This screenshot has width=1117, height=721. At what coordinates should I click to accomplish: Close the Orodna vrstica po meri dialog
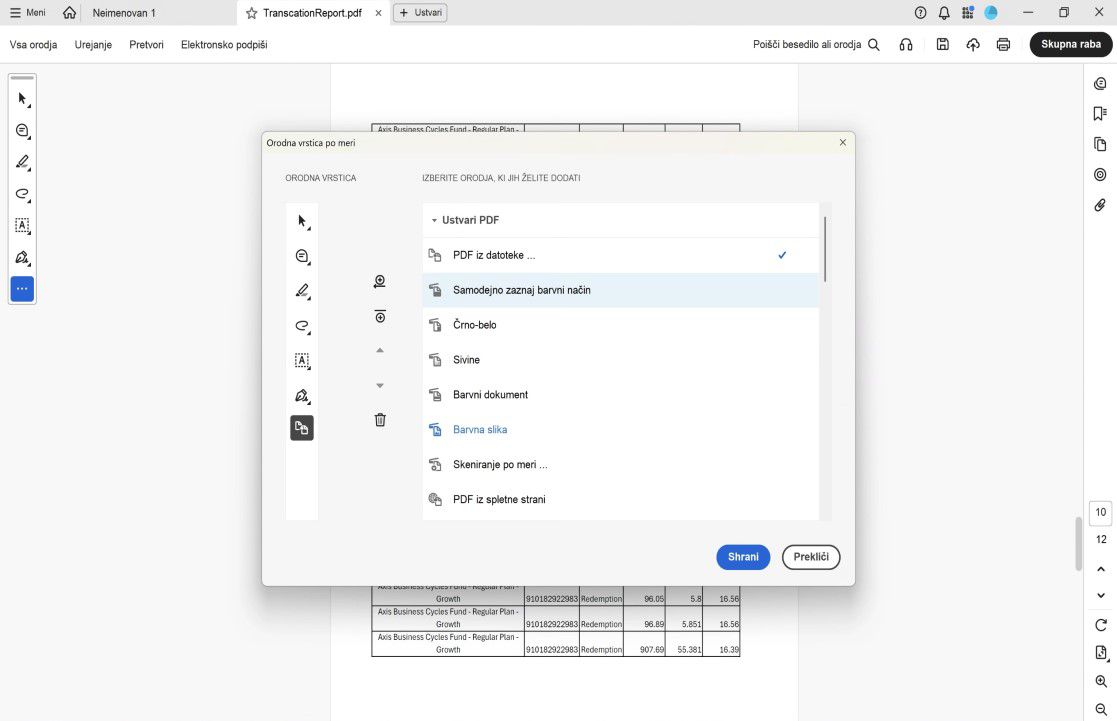point(843,142)
